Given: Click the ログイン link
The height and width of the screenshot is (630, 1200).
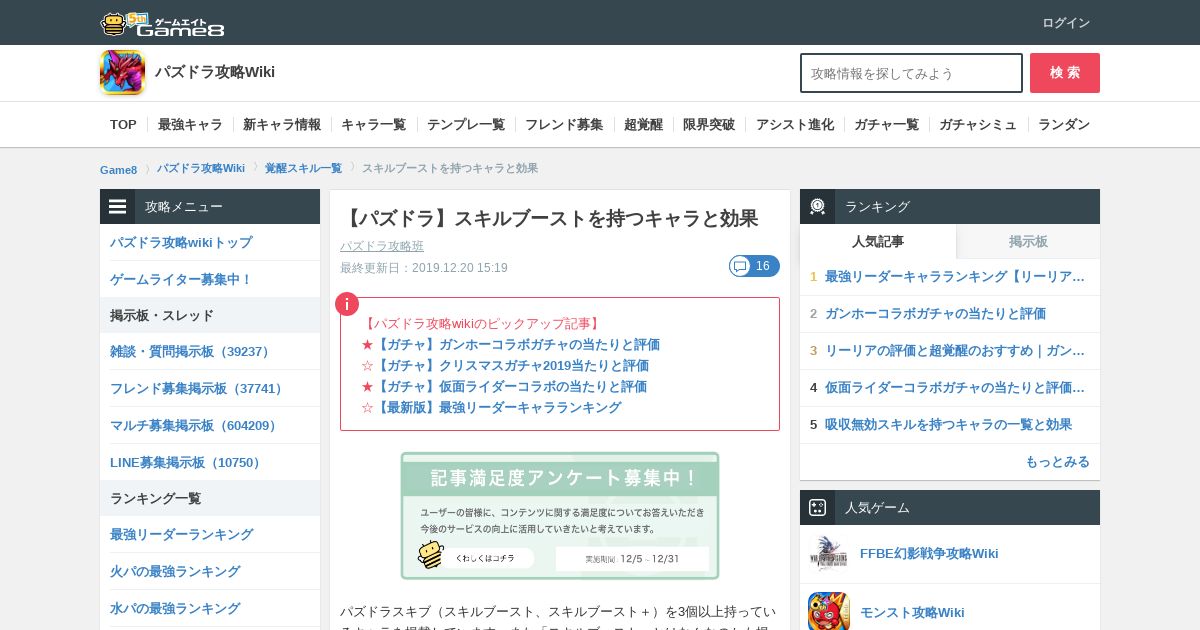Looking at the screenshot, I should (x=1066, y=23).
